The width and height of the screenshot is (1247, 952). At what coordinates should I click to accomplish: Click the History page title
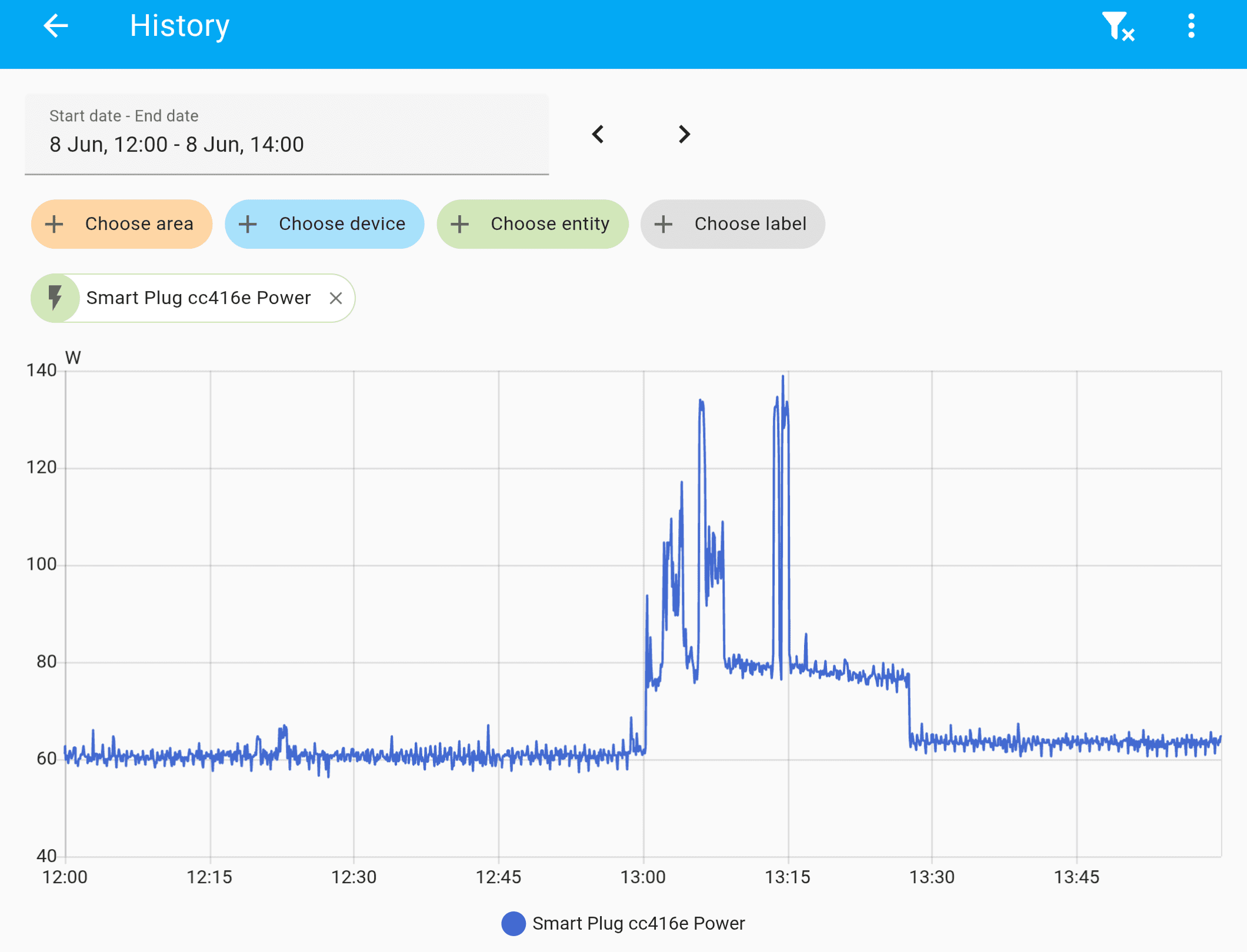click(x=179, y=26)
